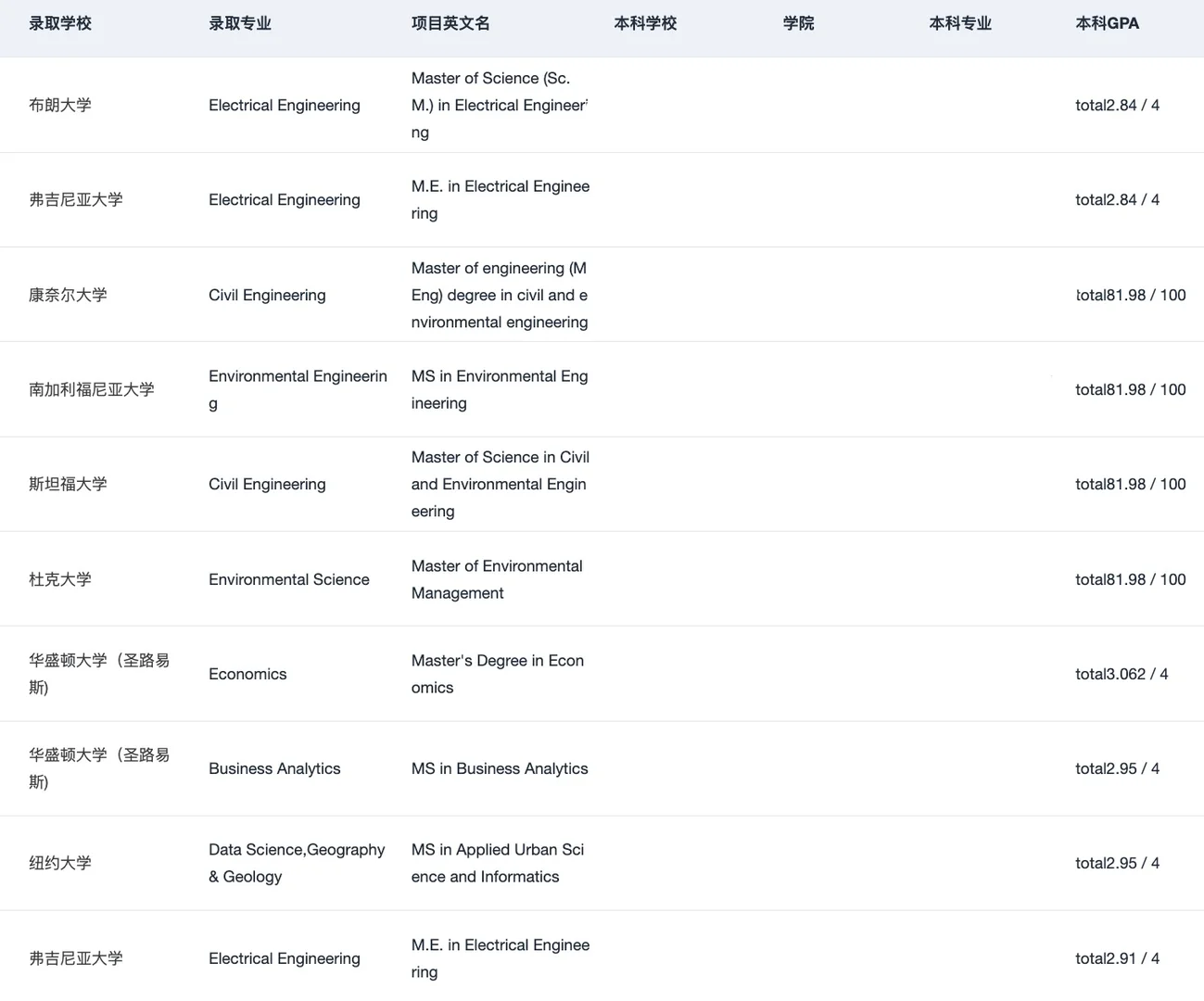
Task: Click the 项目英文名 column header
Action: point(450,23)
